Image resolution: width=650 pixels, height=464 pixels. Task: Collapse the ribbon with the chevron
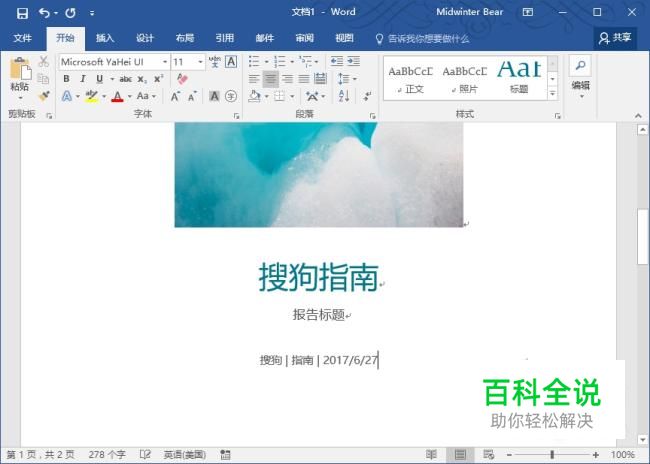pyautogui.click(x=638, y=116)
